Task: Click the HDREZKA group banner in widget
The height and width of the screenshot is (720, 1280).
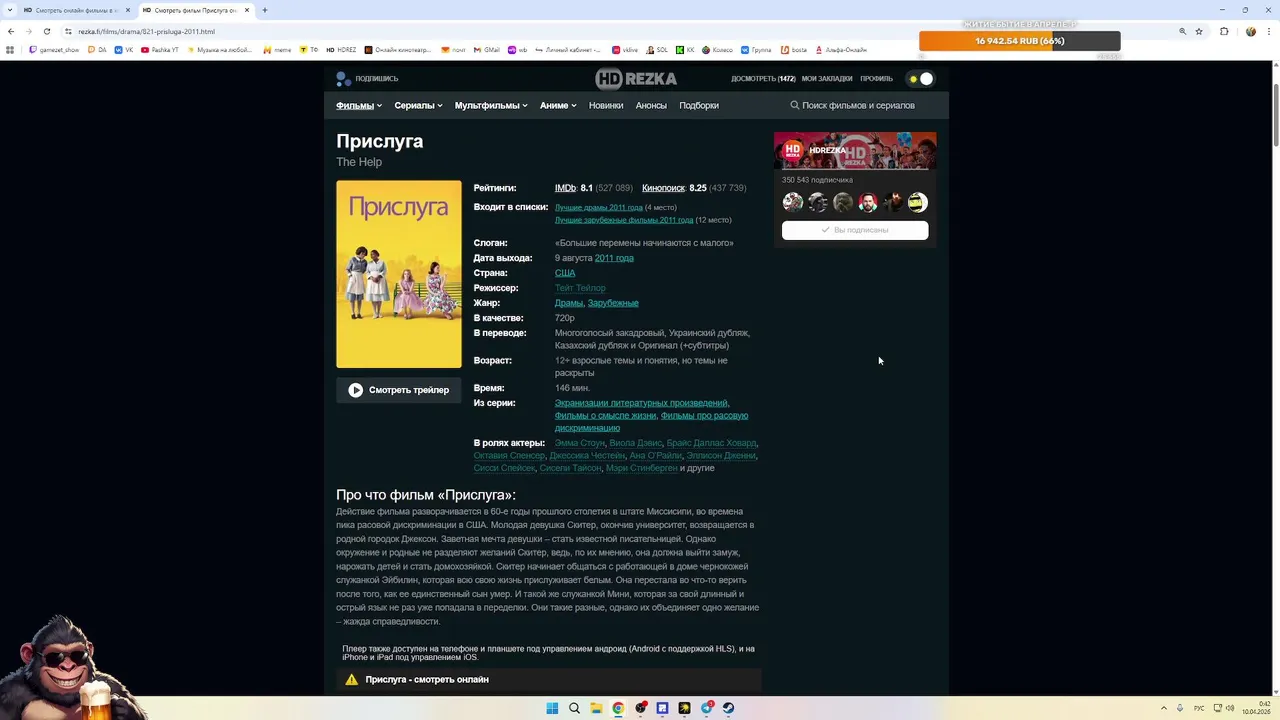Action: click(855, 151)
